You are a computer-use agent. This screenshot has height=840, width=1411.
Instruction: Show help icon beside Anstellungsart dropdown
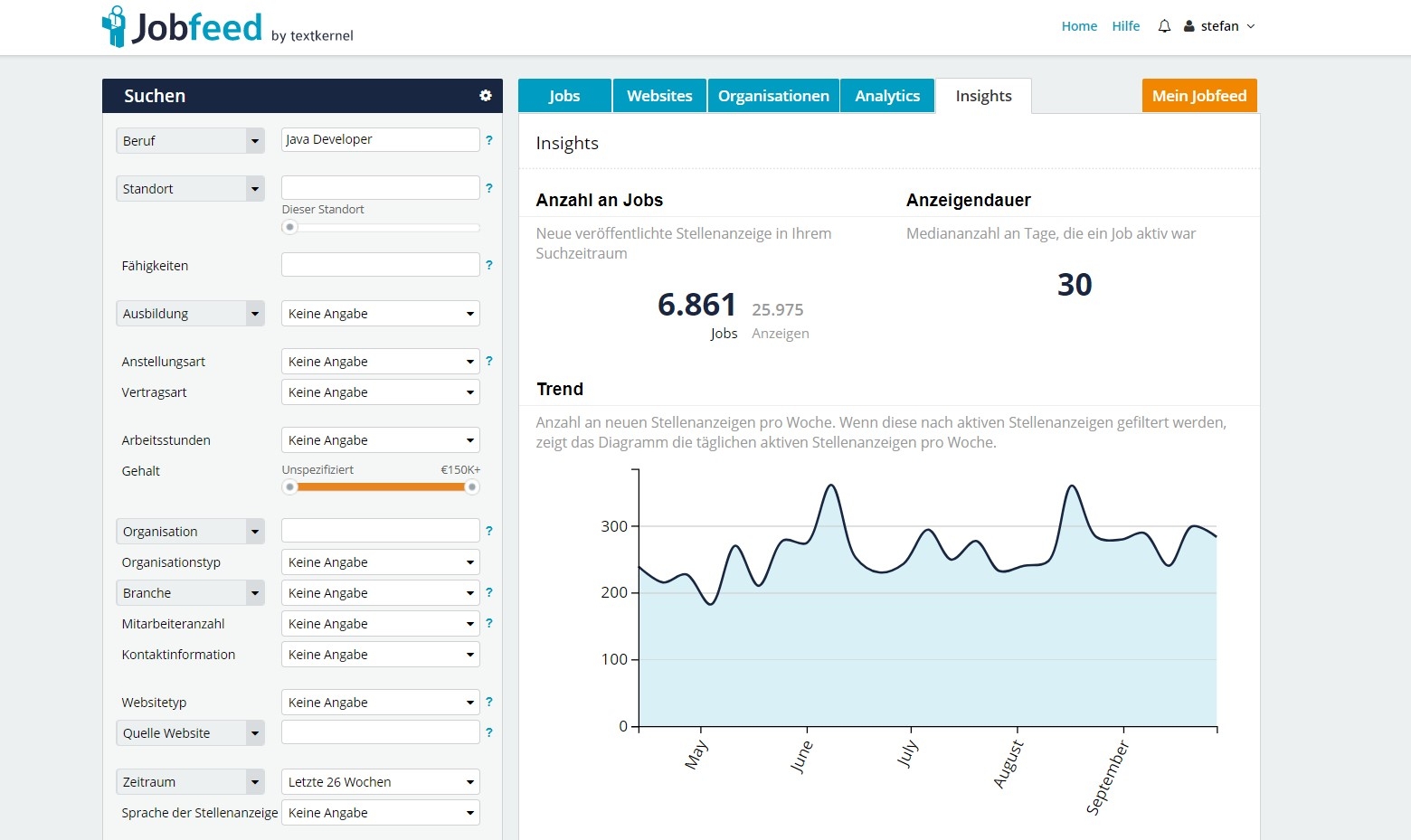pyautogui.click(x=489, y=361)
